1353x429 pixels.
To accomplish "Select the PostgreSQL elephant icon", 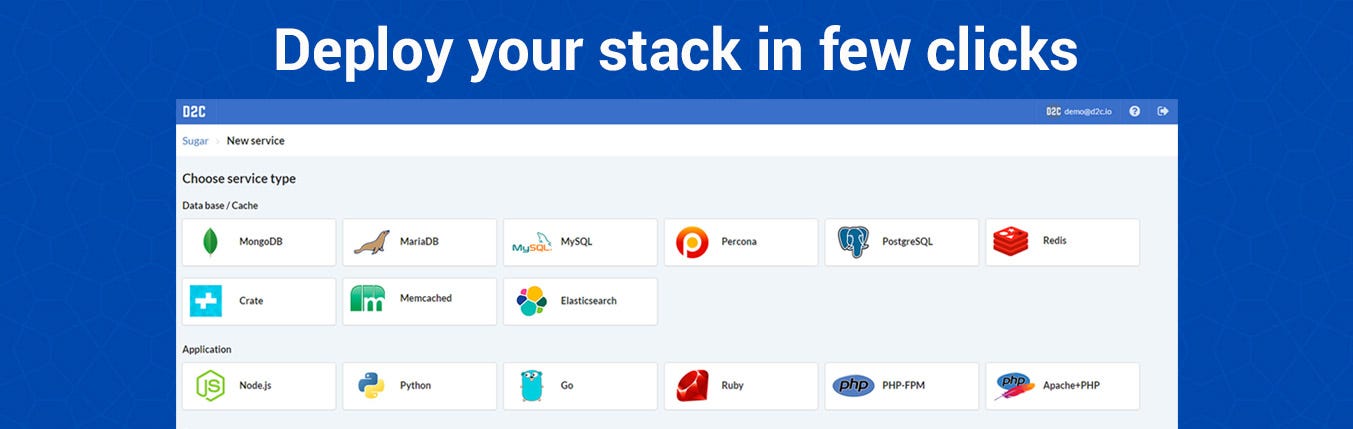I will pos(853,242).
